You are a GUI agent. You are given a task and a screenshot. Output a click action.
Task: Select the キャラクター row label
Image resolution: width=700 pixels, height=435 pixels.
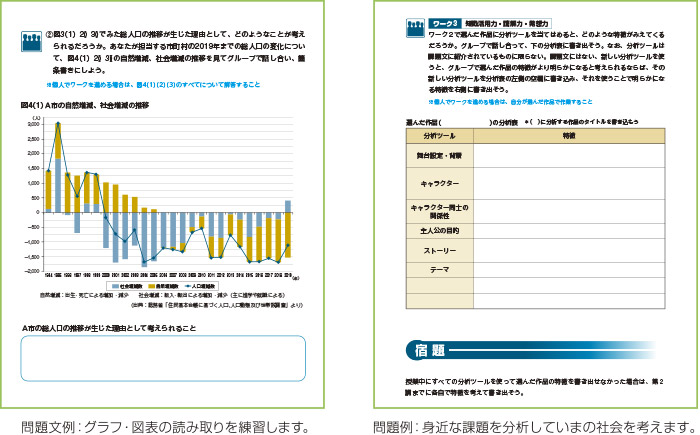440,184
